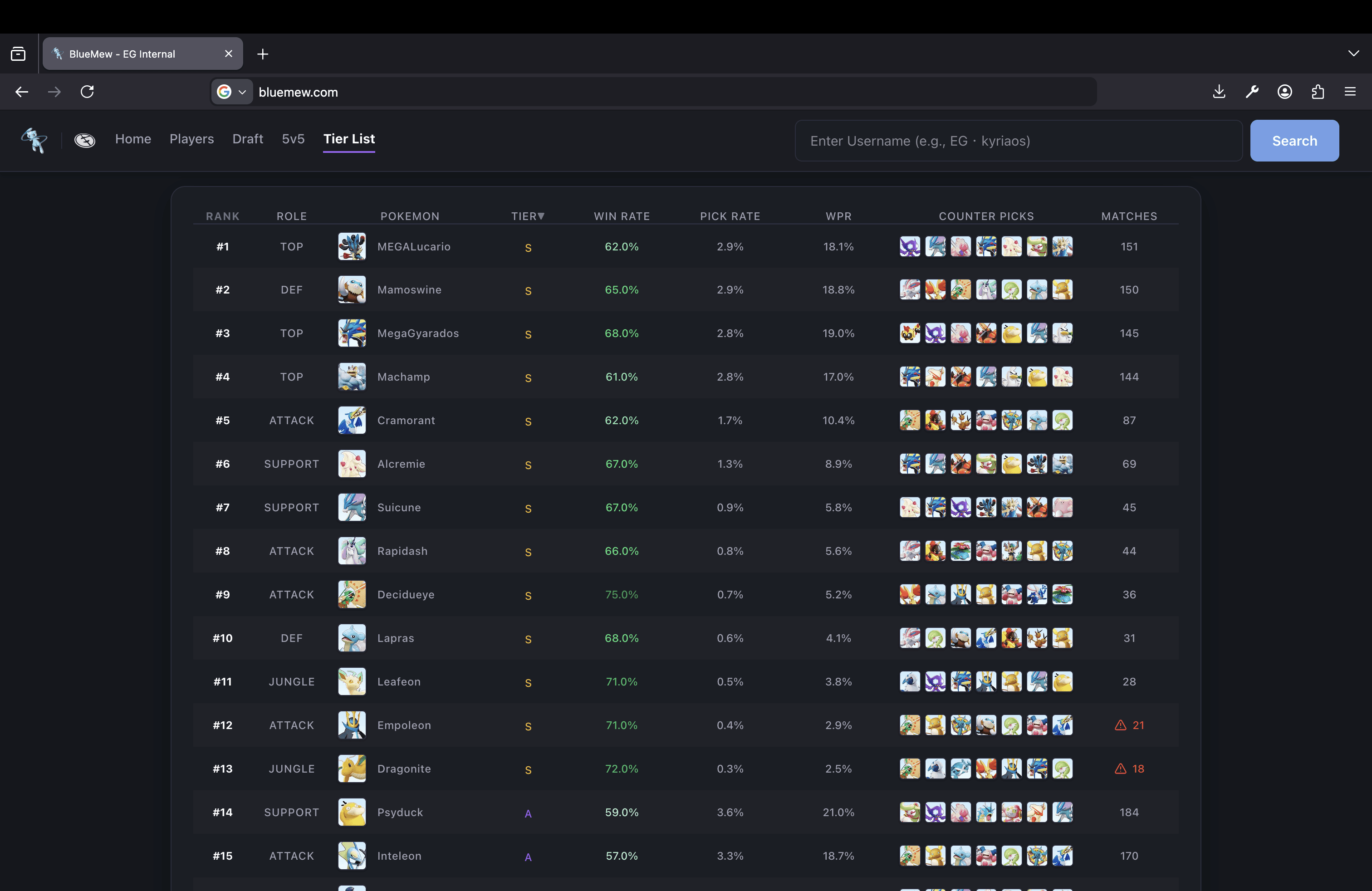Click the EG team logo icon
The height and width of the screenshot is (891, 1372).
[x=85, y=140]
